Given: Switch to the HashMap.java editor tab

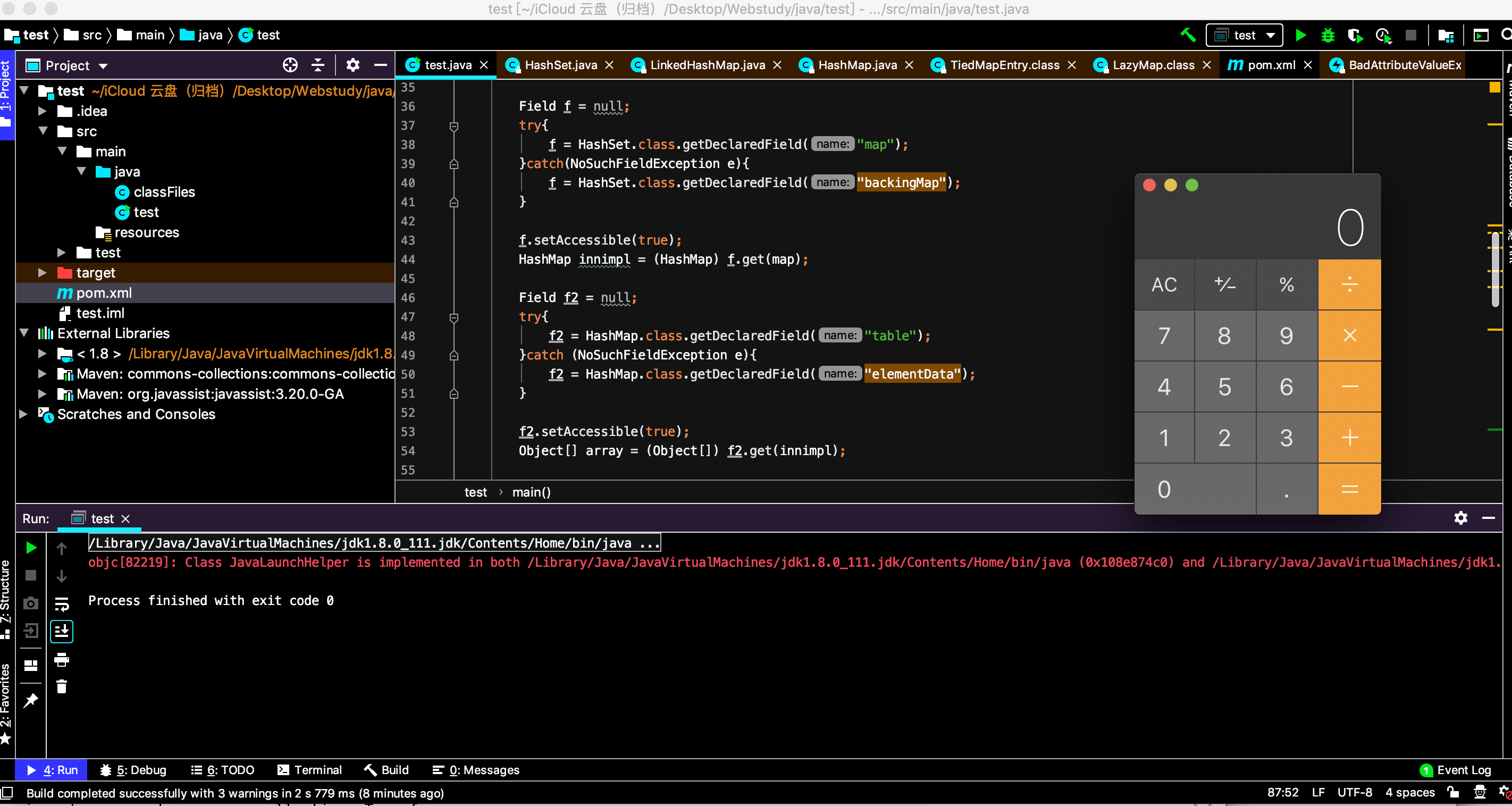Looking at the screenshot, I should coord(856,65).
